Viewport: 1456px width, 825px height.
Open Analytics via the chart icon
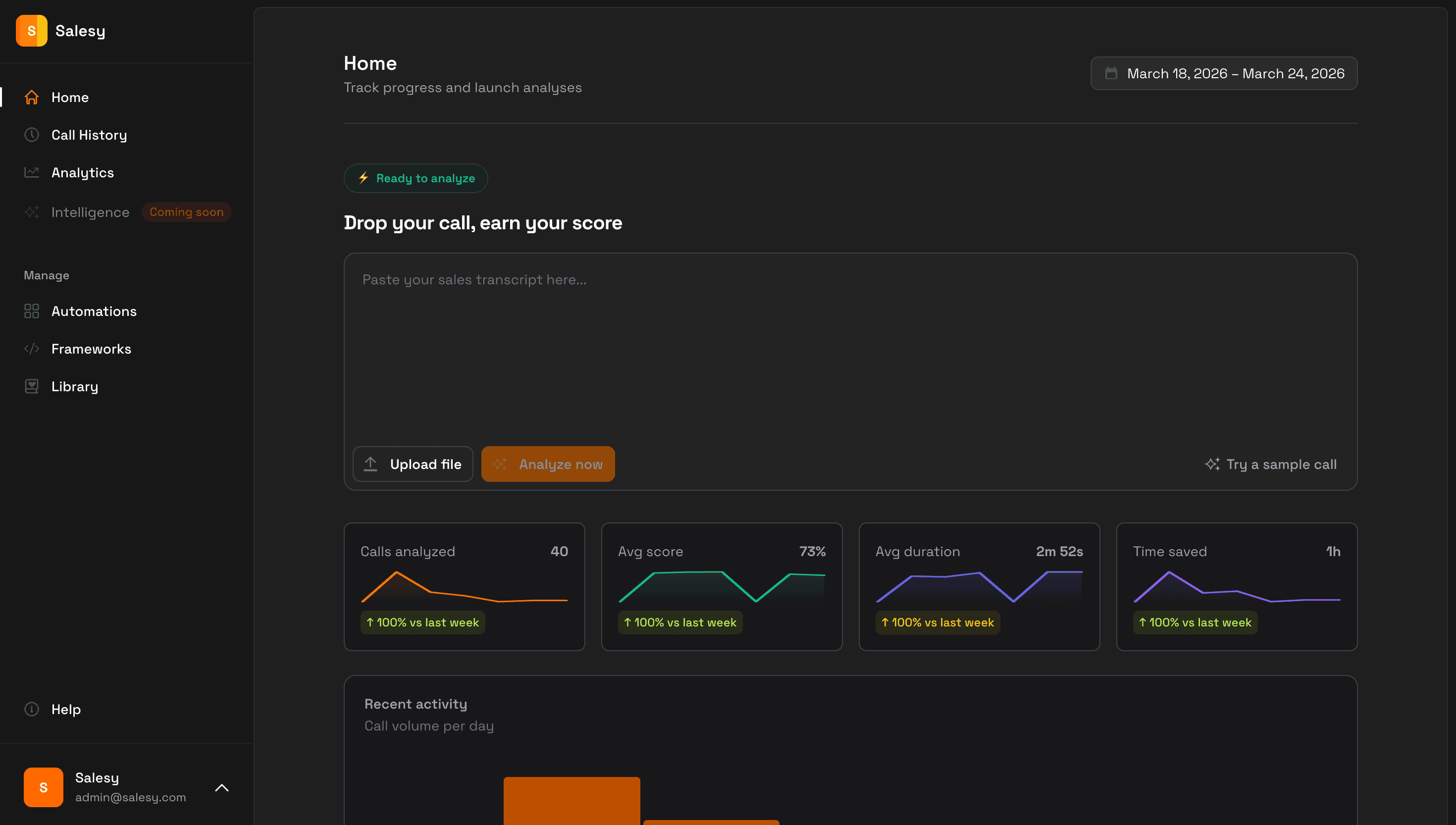click(x=31, y=172)
